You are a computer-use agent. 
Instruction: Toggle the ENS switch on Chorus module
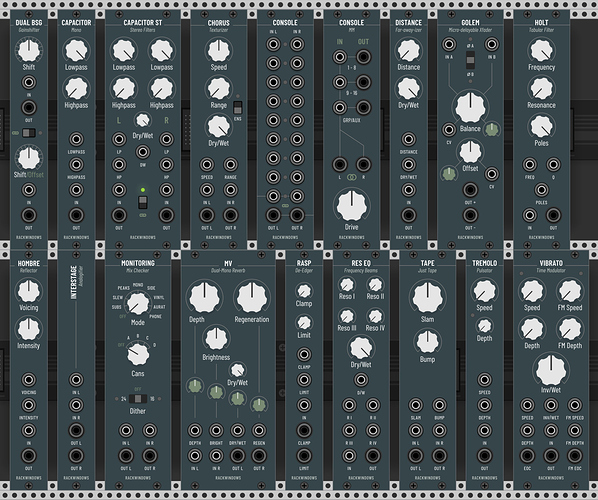tap(238, 108)
